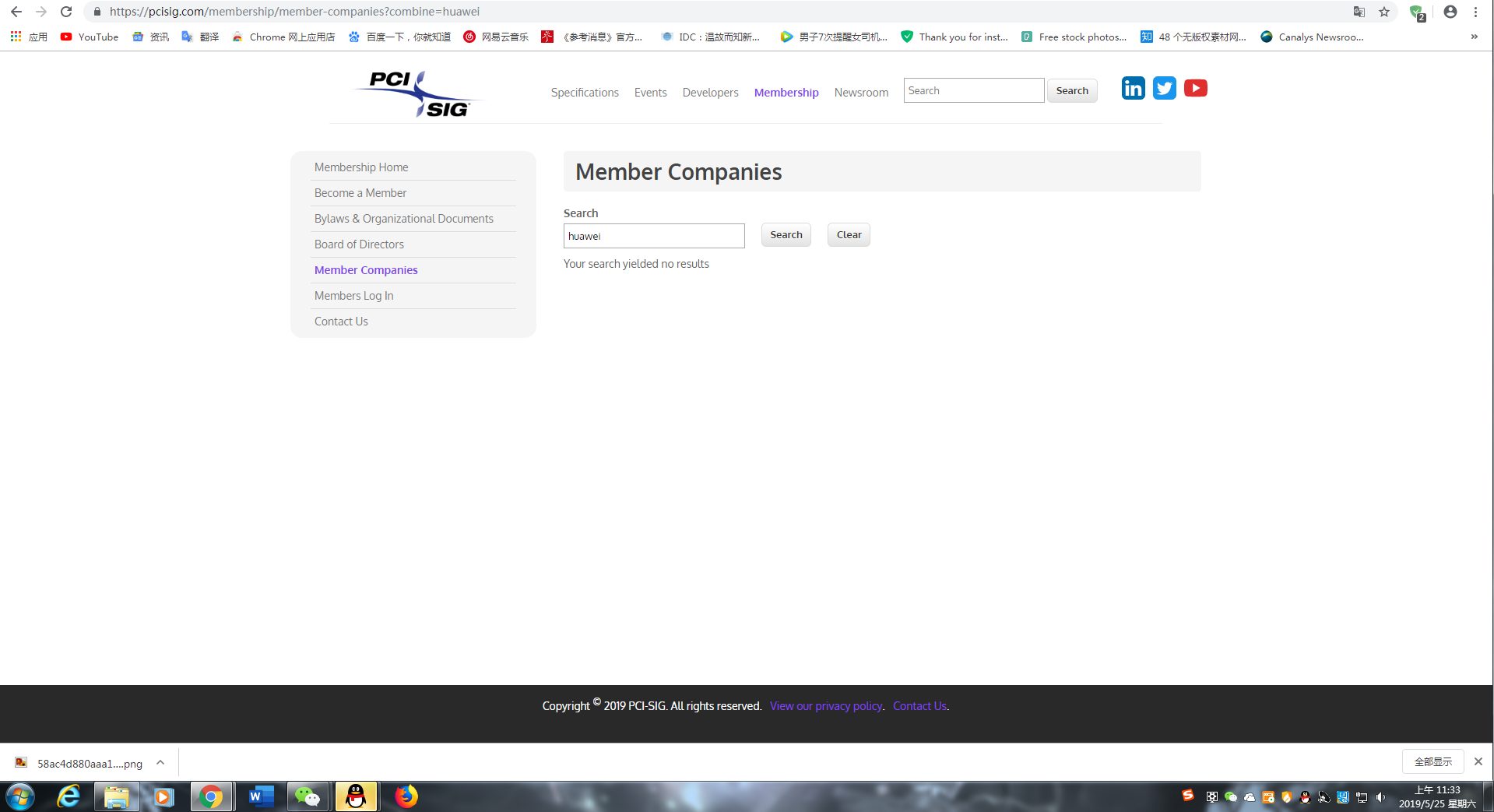The width and height of the screenshot is (1494, 812).
Task: Open the YouTube bookmark
Action: click(x=90, y=37)
